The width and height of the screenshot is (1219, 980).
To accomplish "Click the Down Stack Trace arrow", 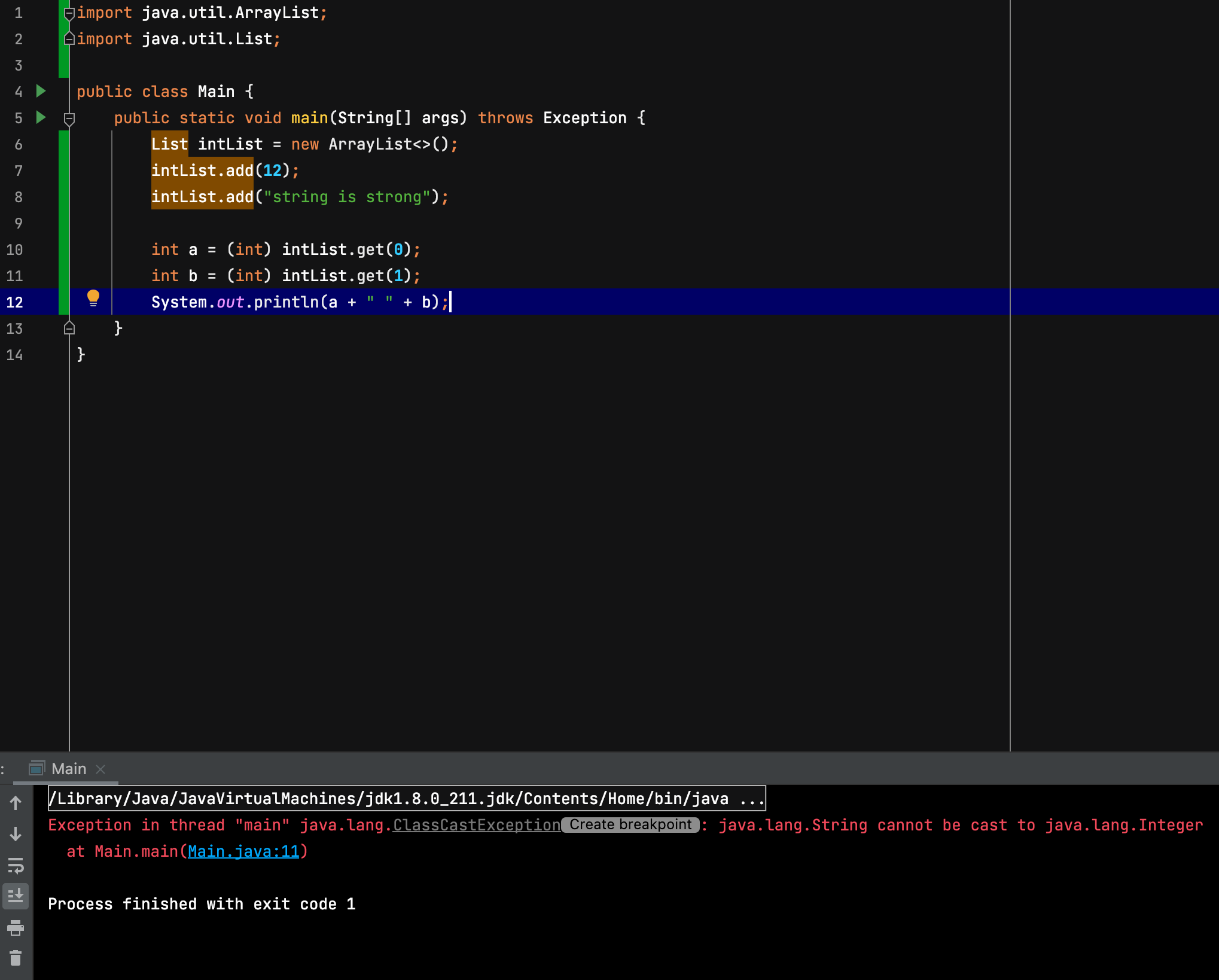I will tap(16, 834).
